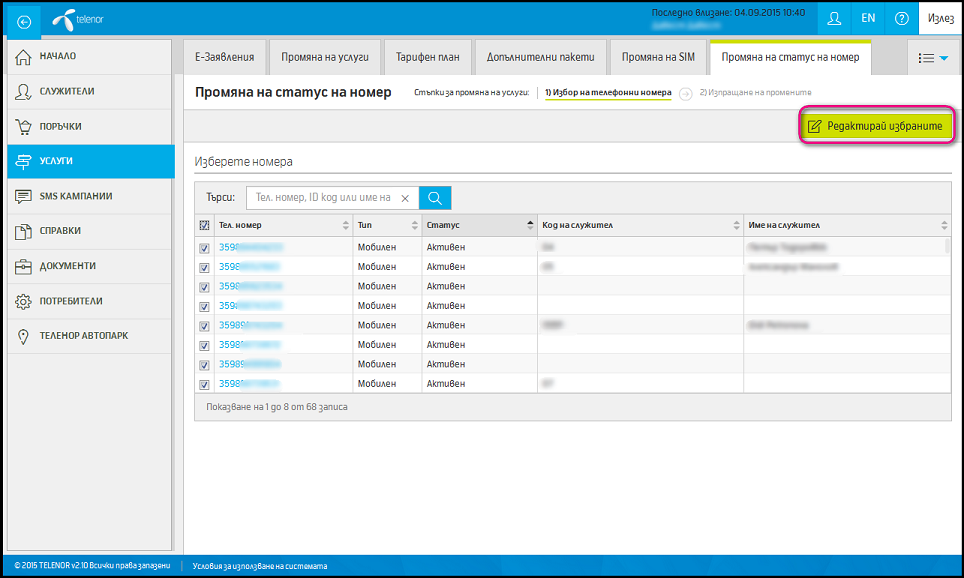Uncheck the first row checkbox

click(204, 248)
